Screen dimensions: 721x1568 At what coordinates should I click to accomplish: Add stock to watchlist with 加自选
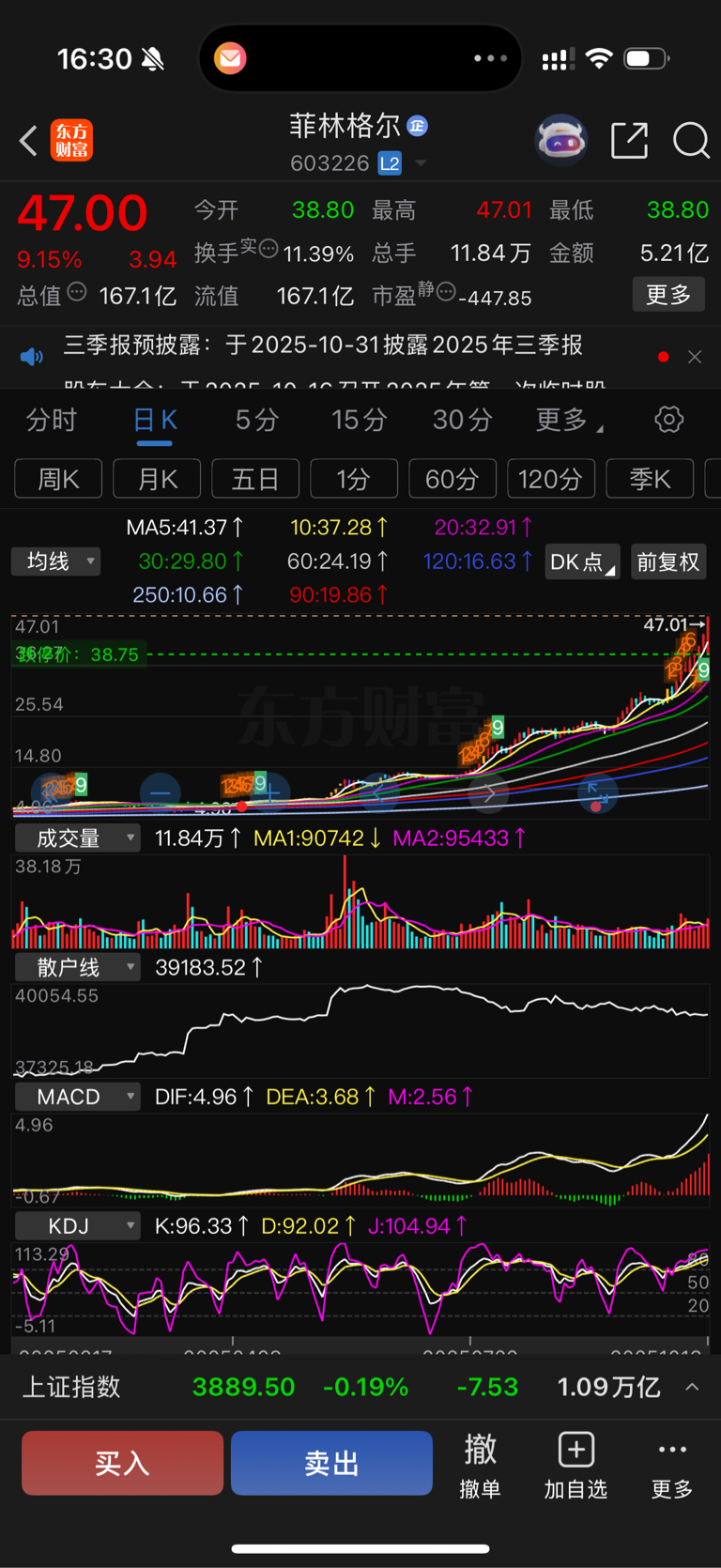click(575, 1465)
